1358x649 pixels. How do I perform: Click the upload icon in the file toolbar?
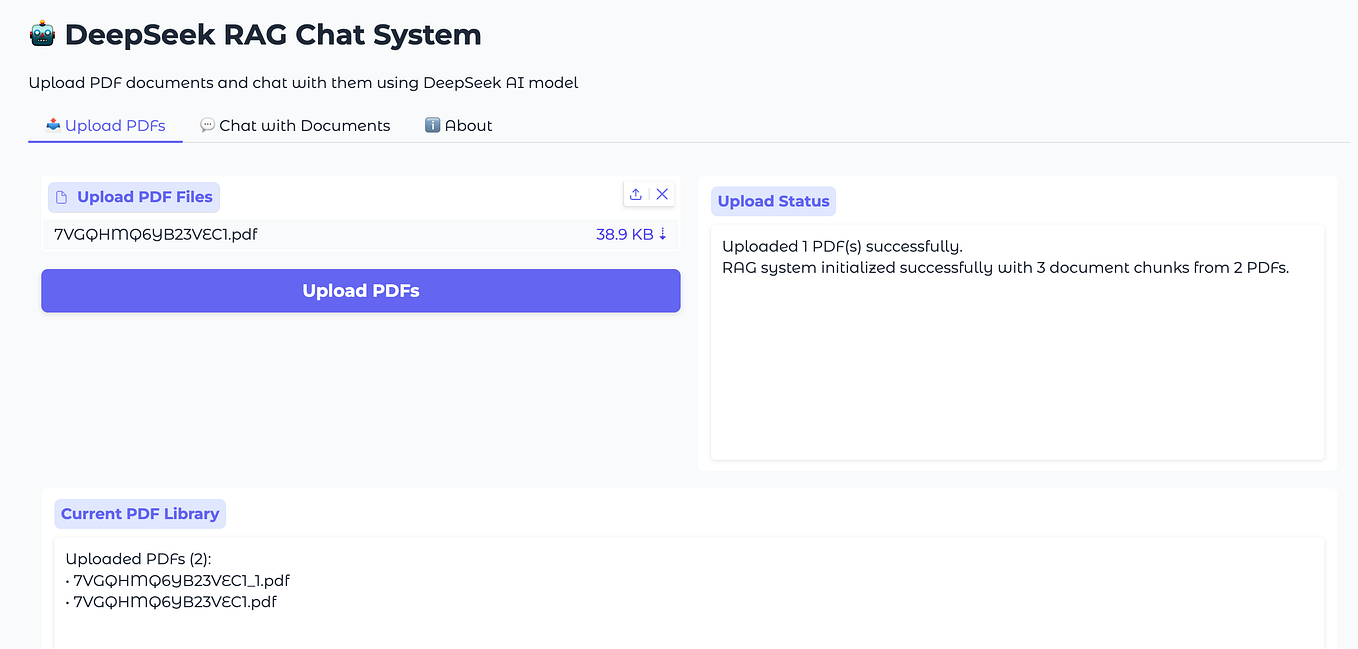[636, 194]
